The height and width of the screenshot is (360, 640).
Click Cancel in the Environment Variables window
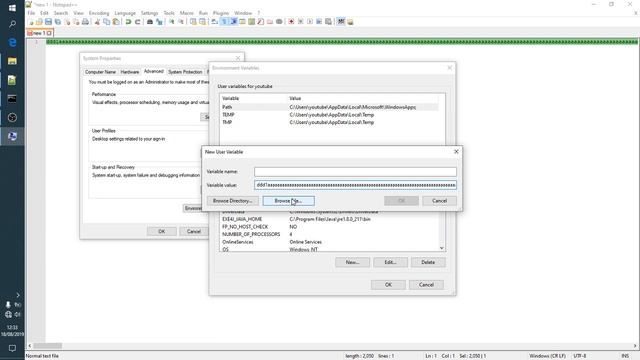(x=426, y=285)
